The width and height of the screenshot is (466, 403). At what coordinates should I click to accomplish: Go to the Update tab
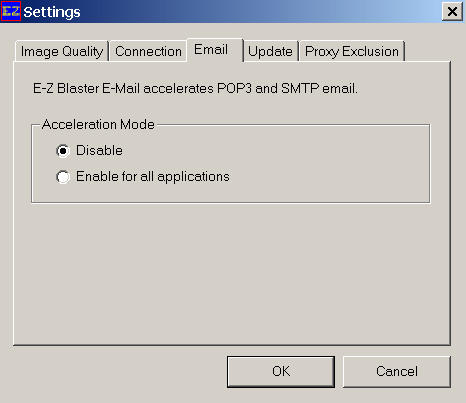270,51
